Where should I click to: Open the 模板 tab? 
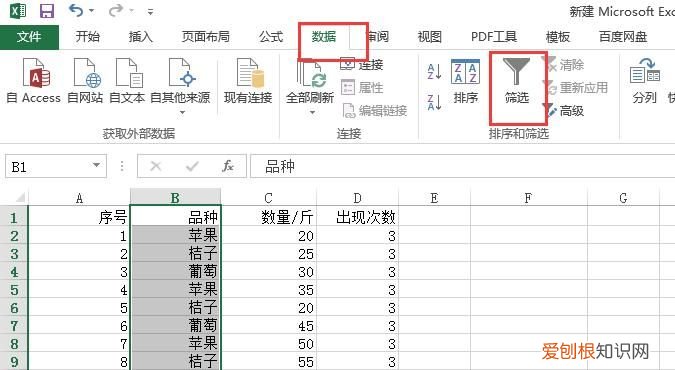(558, 37)
